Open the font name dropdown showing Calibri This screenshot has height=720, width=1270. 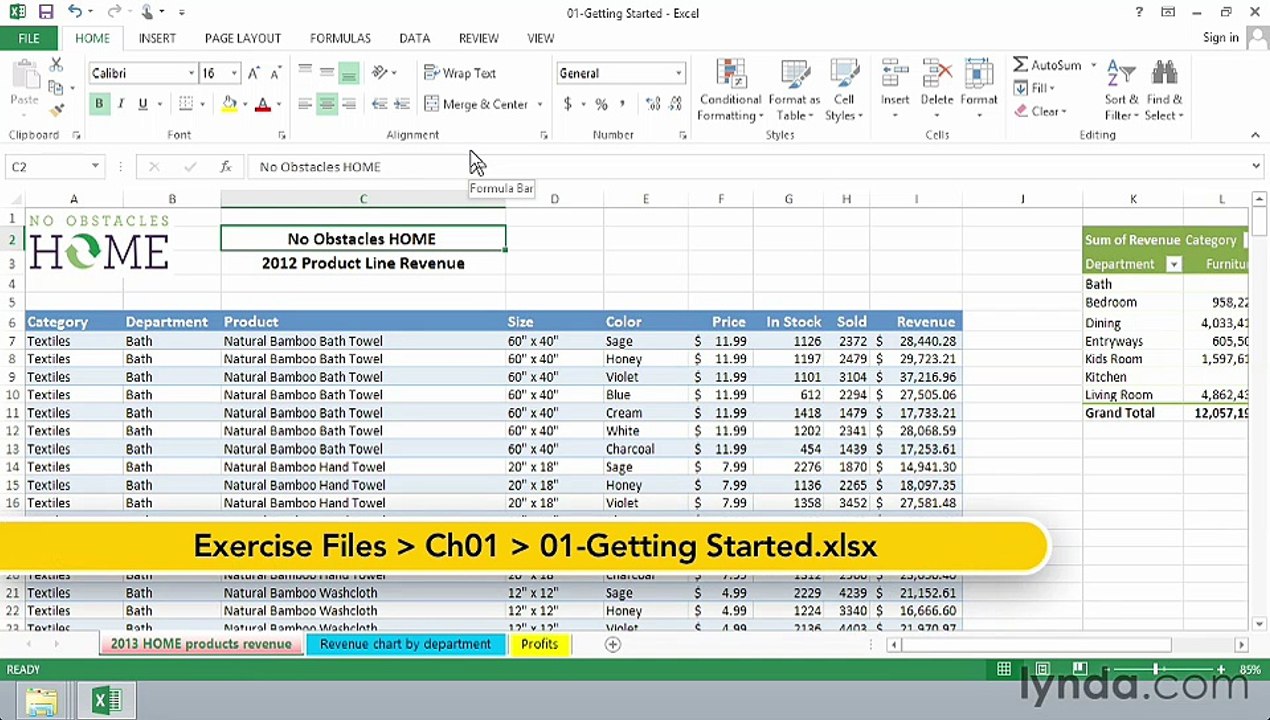tap(191, 73)
